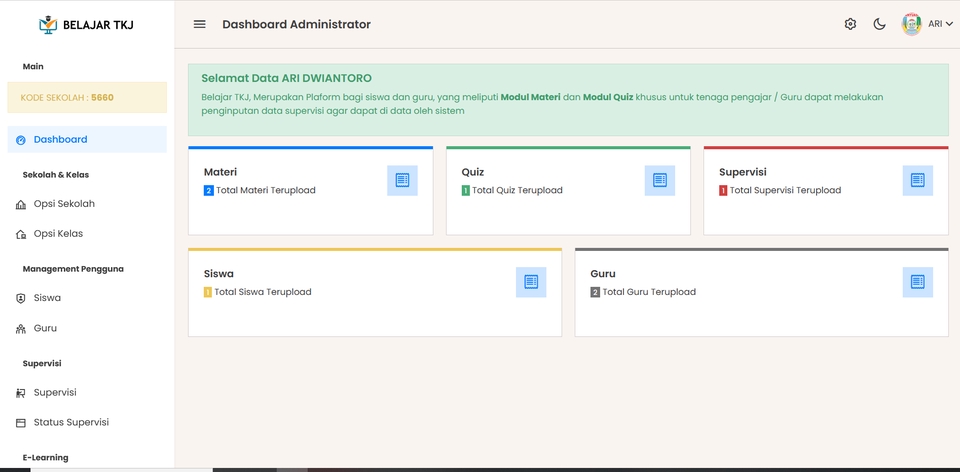960x472 pixels.
Task: Click the 'Sekolah & Kelas' section label
Action: (56, 174)
